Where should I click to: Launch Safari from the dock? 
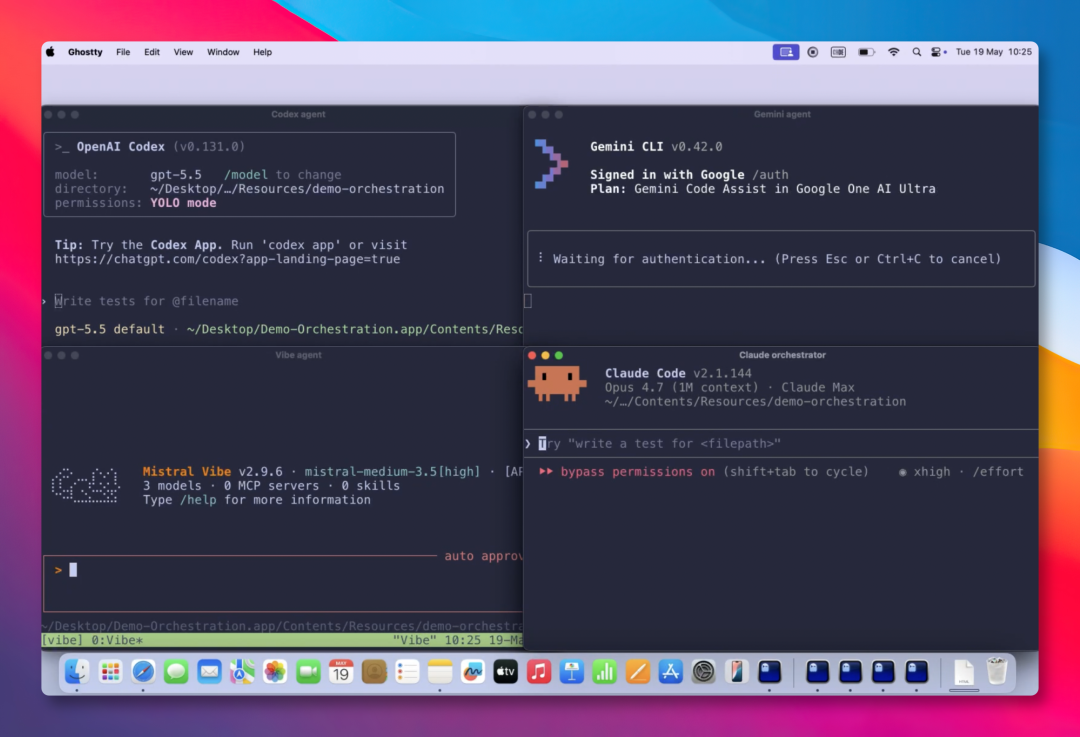click(x=143, y=672)
